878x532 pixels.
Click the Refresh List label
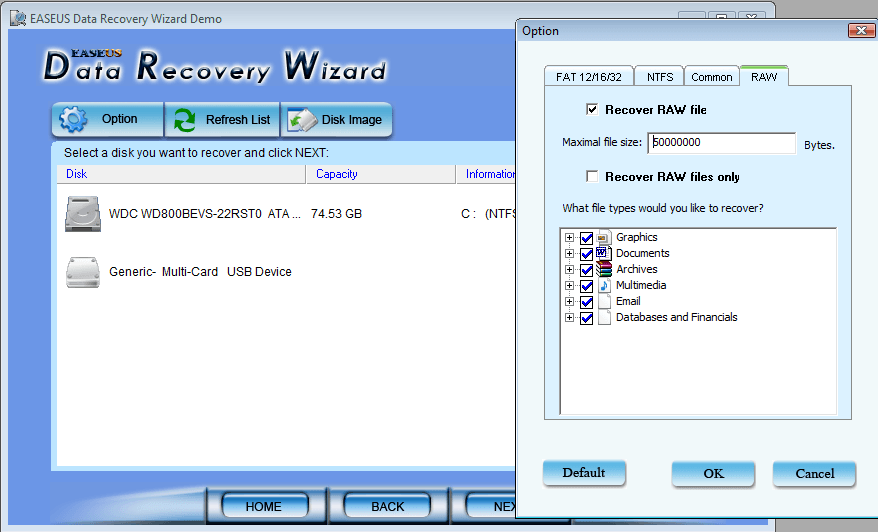(238, 120)
